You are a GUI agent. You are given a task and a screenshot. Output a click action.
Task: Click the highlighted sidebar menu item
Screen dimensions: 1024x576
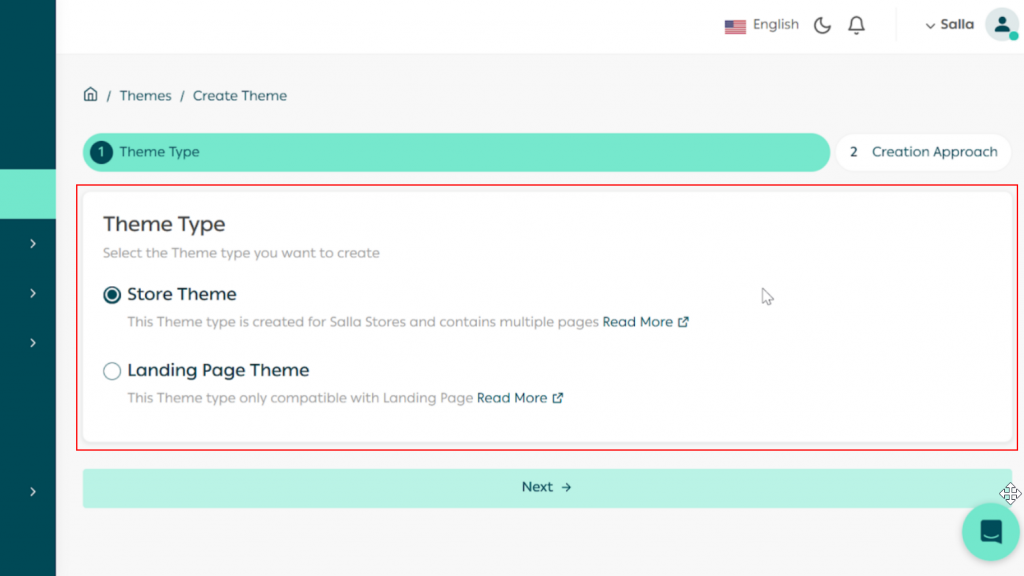(x=28, y=194)
